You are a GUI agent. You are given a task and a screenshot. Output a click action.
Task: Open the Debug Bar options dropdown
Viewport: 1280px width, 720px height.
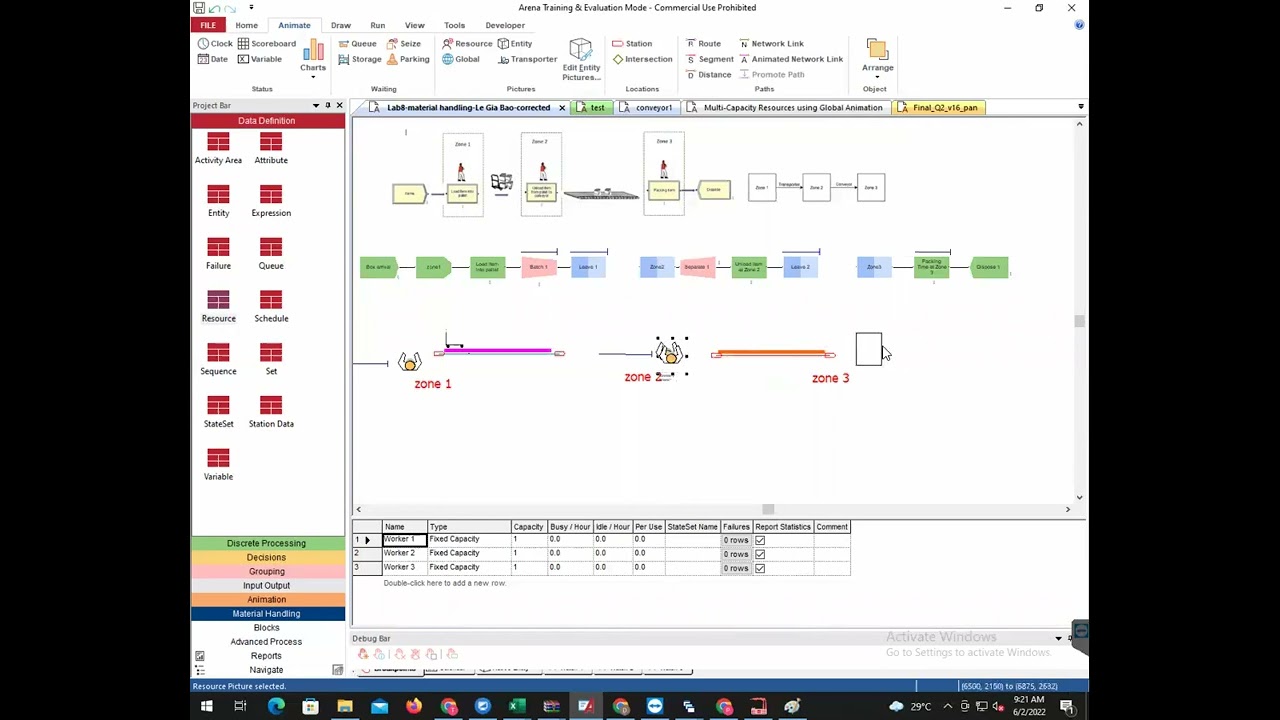1058,638
